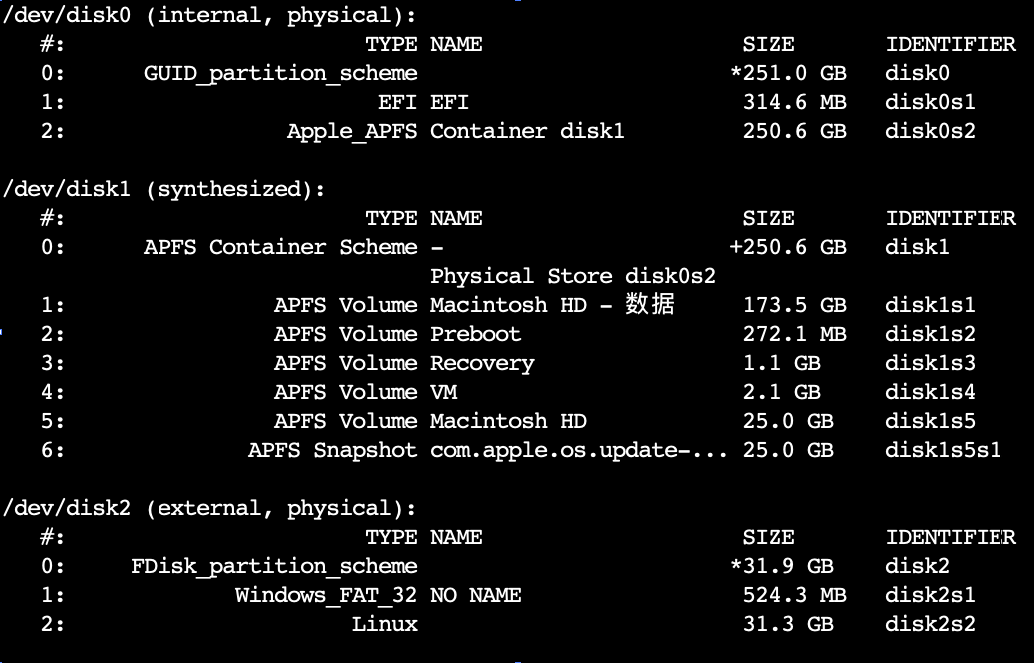The width and height of the screenshot is (1034, 663).
Task: Click the VM volume name
Action: pyautogui.click(x=443, y=392)
